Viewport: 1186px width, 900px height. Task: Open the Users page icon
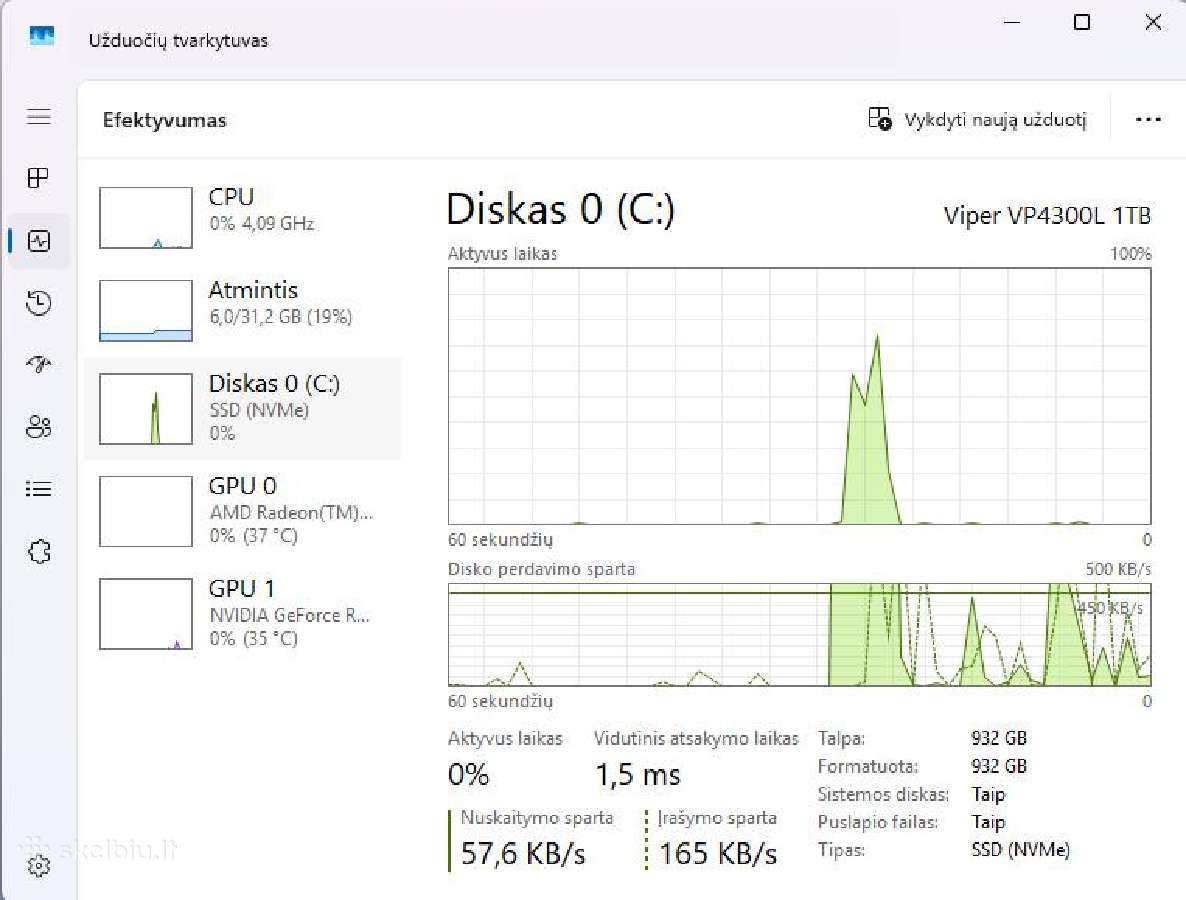click(x=39, y=427)
